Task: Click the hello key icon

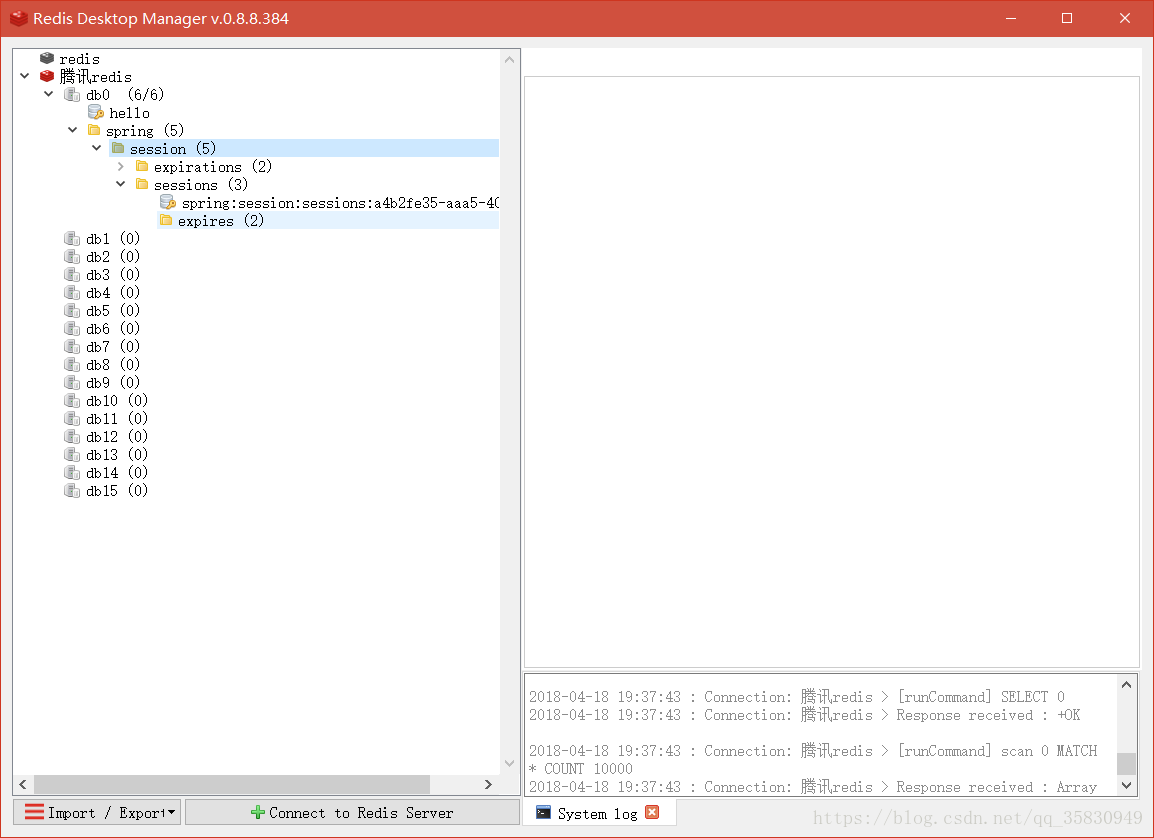Action: click(x=96, y=113)
